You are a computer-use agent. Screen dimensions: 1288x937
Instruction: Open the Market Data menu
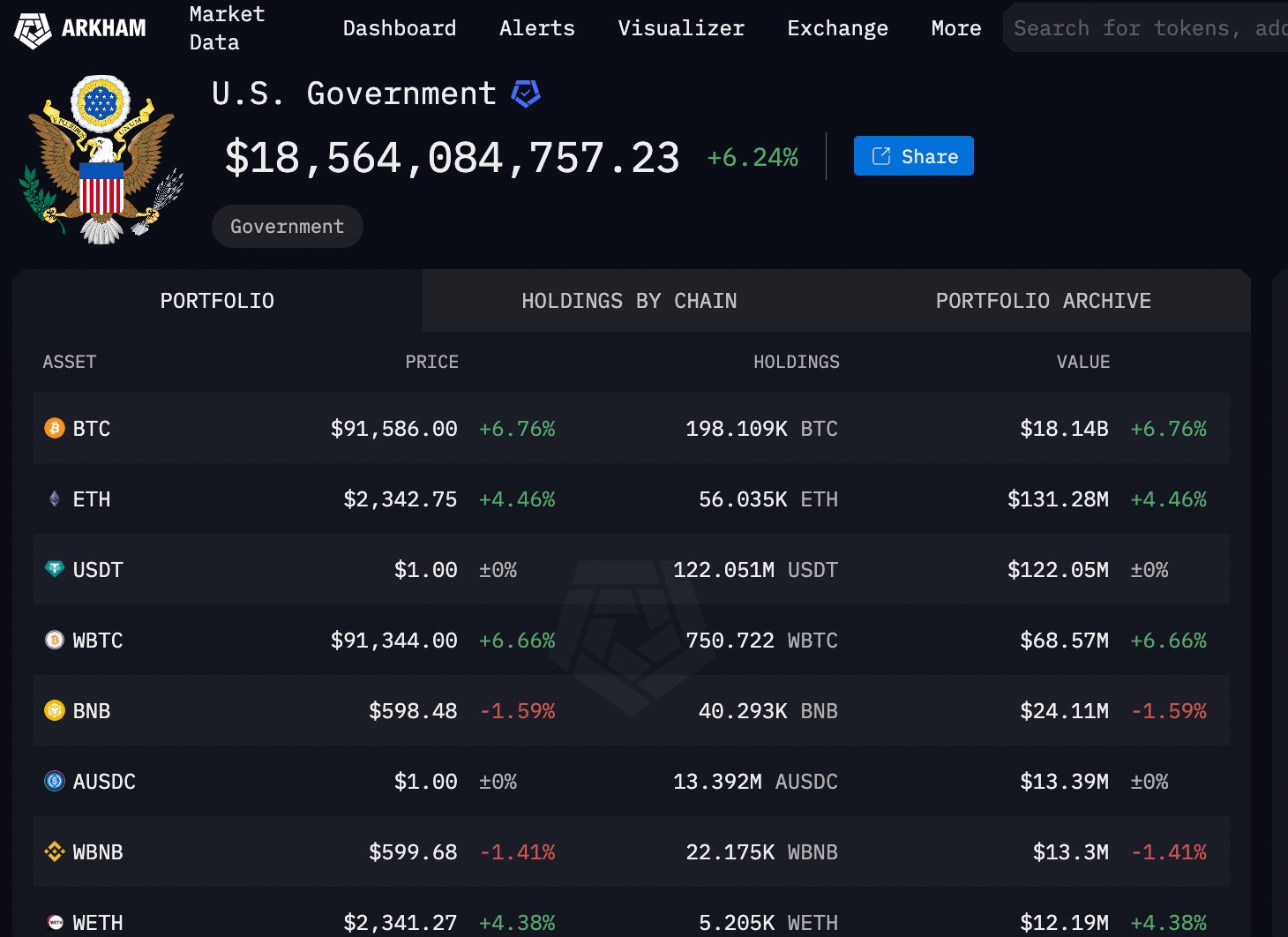coord(227,28)
